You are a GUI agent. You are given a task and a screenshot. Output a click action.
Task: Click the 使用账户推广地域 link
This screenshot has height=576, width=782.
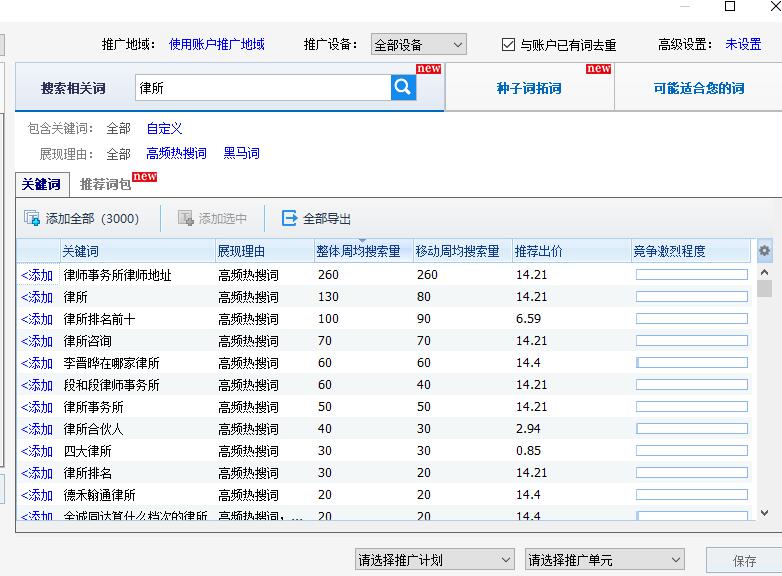coord(216,44)
